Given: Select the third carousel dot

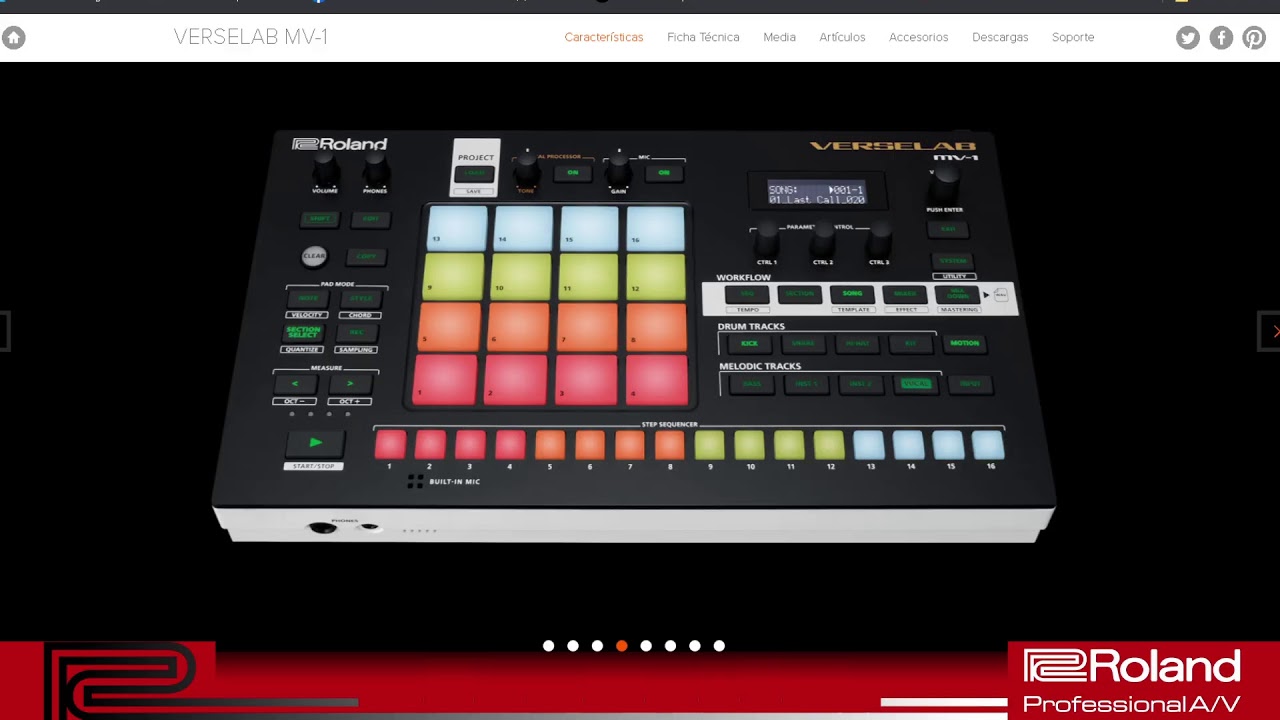Looking at the screenshot, I should point(597,646).
